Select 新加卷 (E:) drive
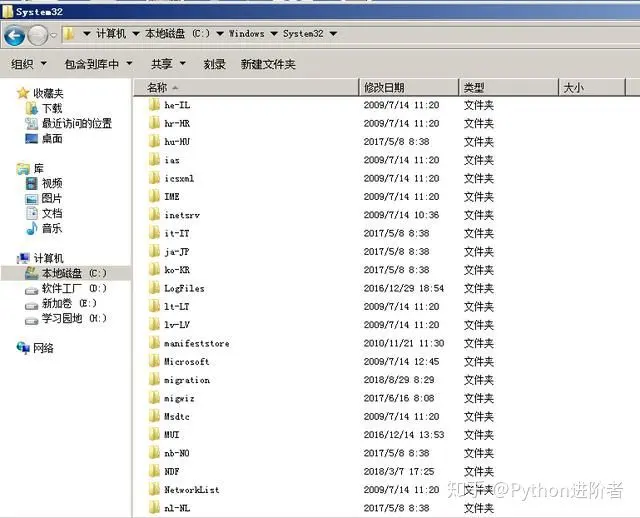 (61, 303)
